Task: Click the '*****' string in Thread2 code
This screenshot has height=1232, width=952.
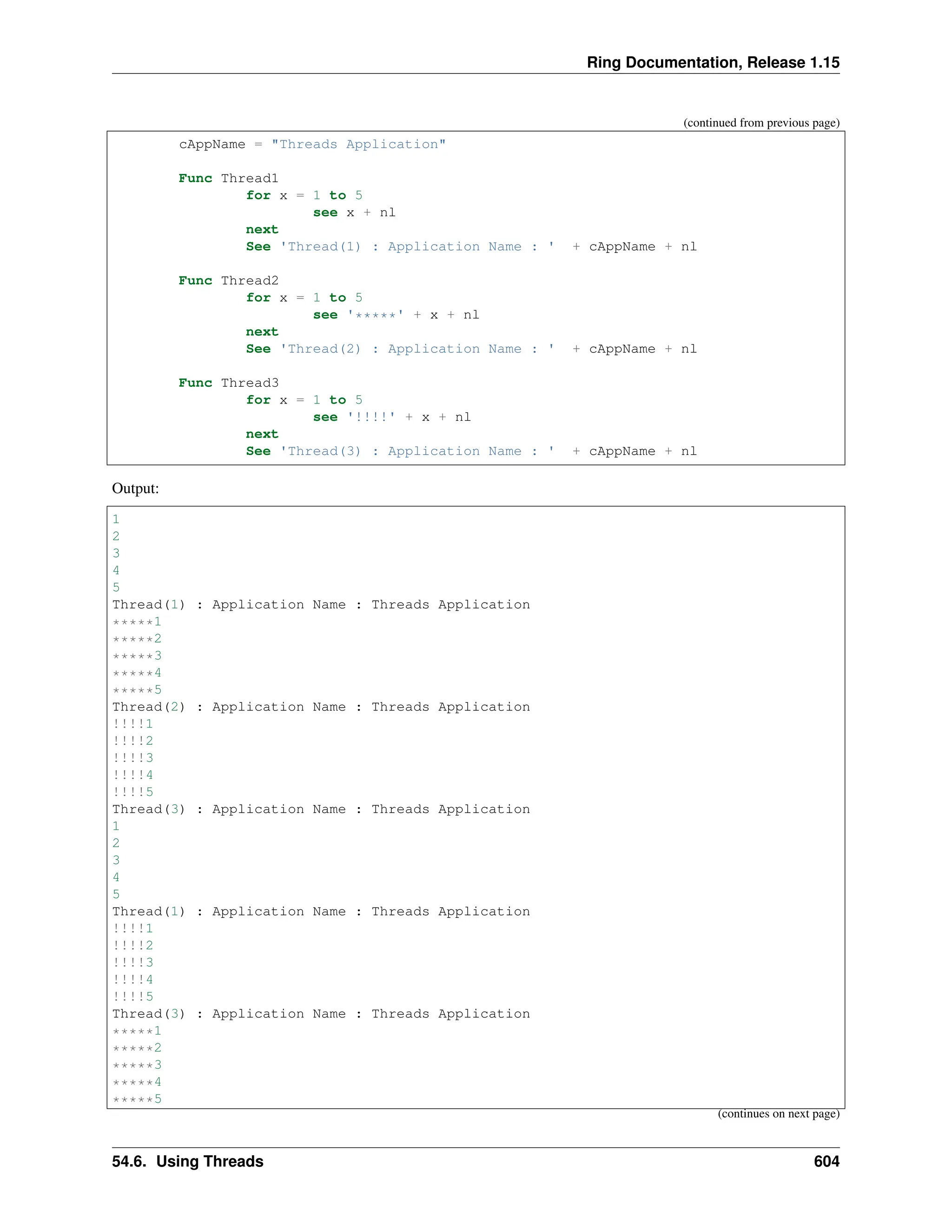Action: tap(376, 315)
